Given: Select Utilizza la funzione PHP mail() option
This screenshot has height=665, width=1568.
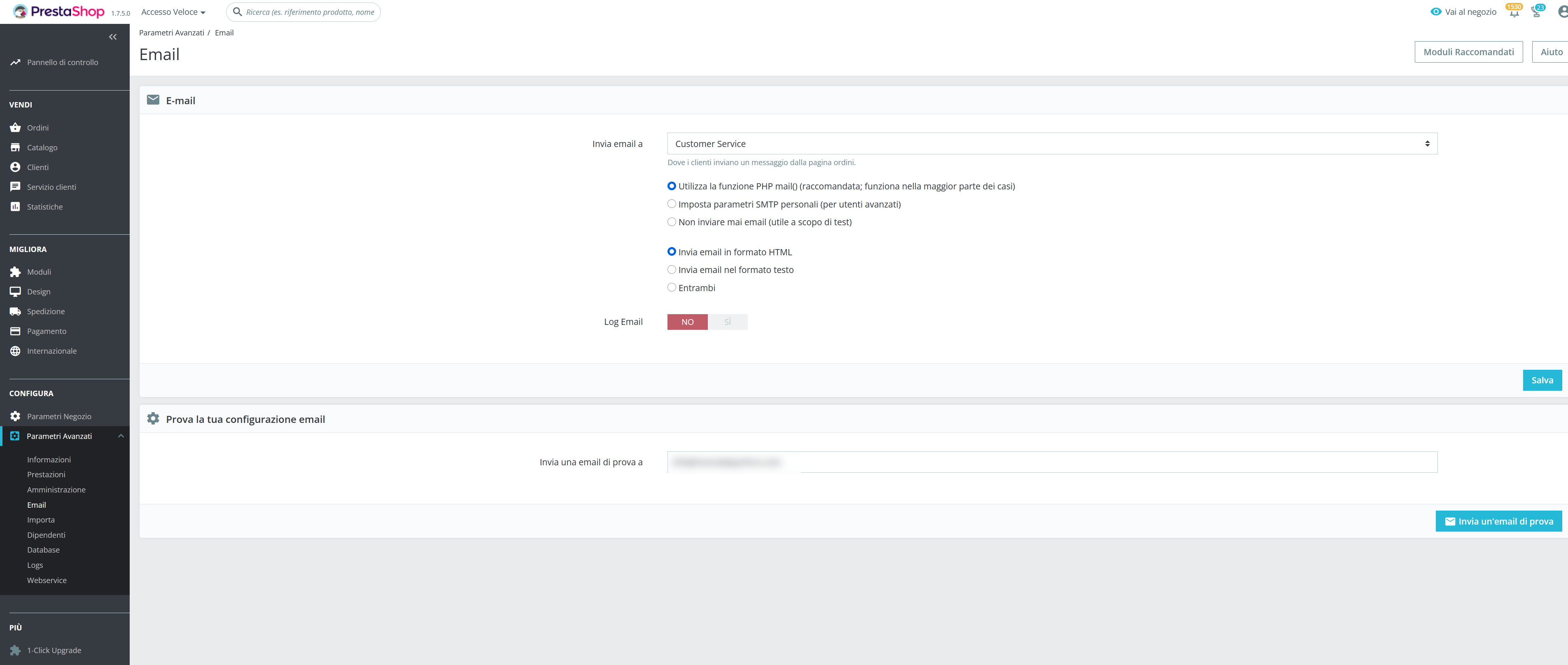Looking at the screenshot, I should pos(672,187).
